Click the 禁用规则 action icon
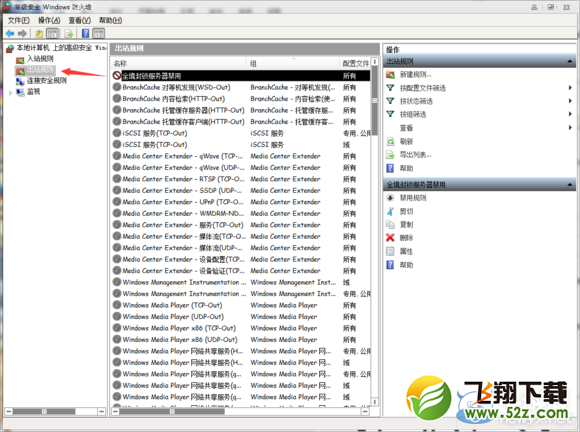 (390, 198)
